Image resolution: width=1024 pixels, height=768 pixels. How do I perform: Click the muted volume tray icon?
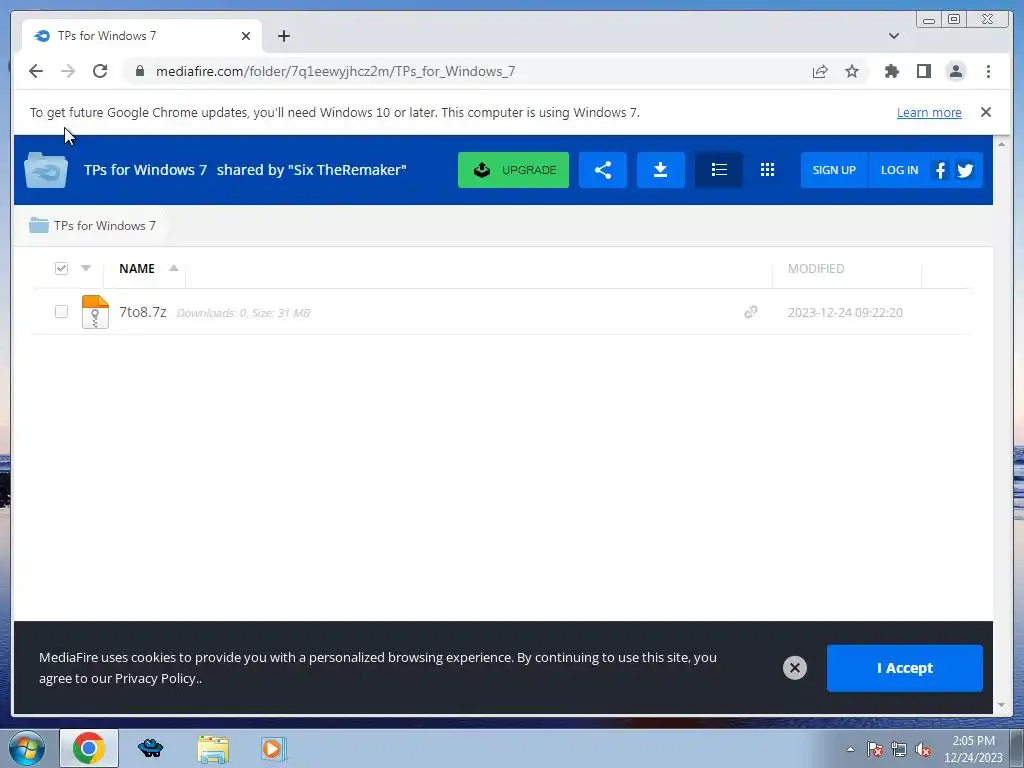tap(923, 750)
